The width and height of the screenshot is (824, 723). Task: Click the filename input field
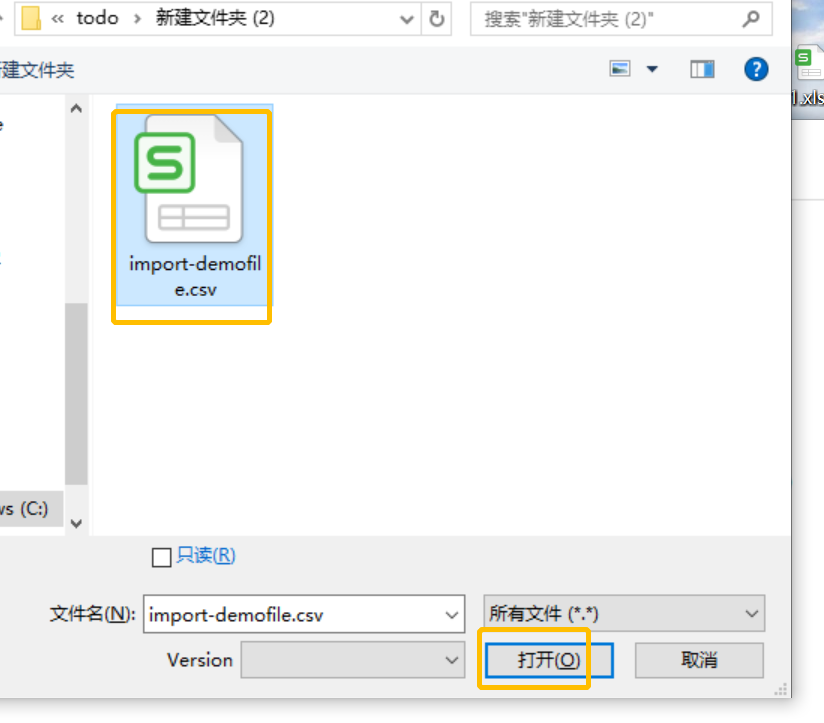point(304,614)
